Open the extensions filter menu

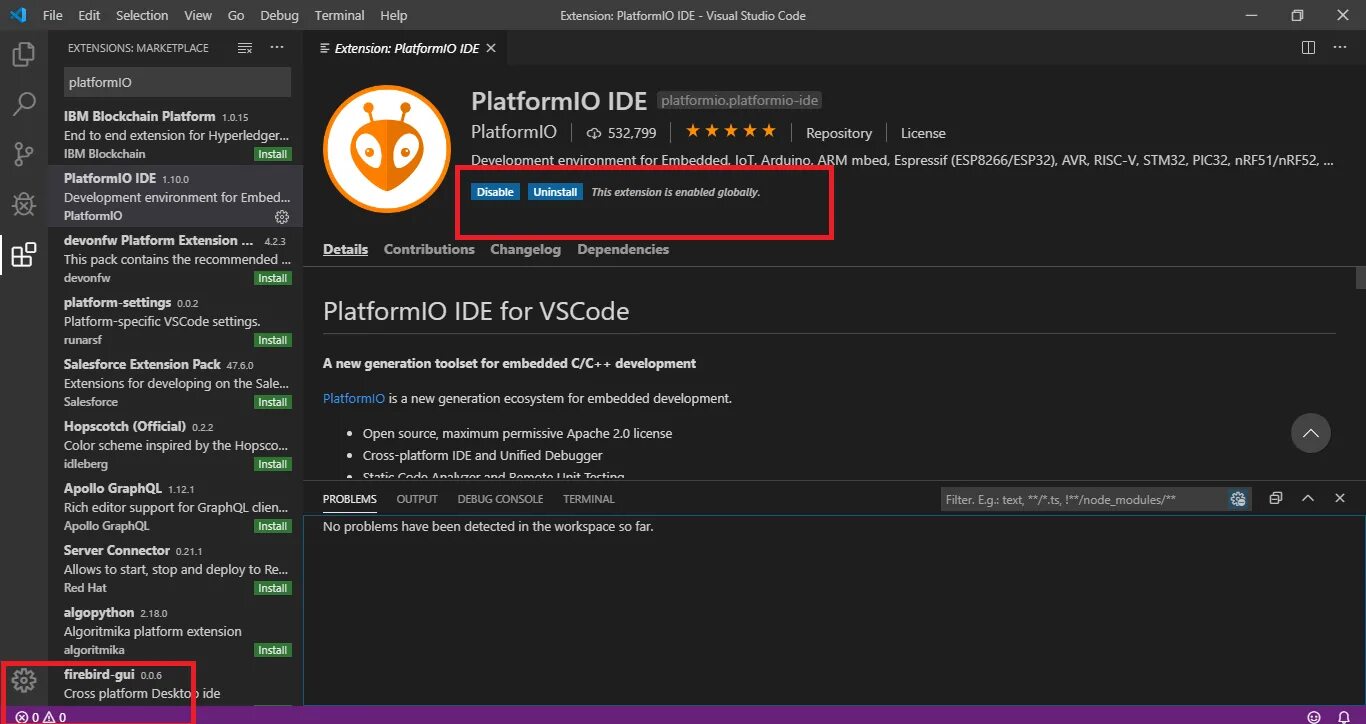(x=244, y=47)
